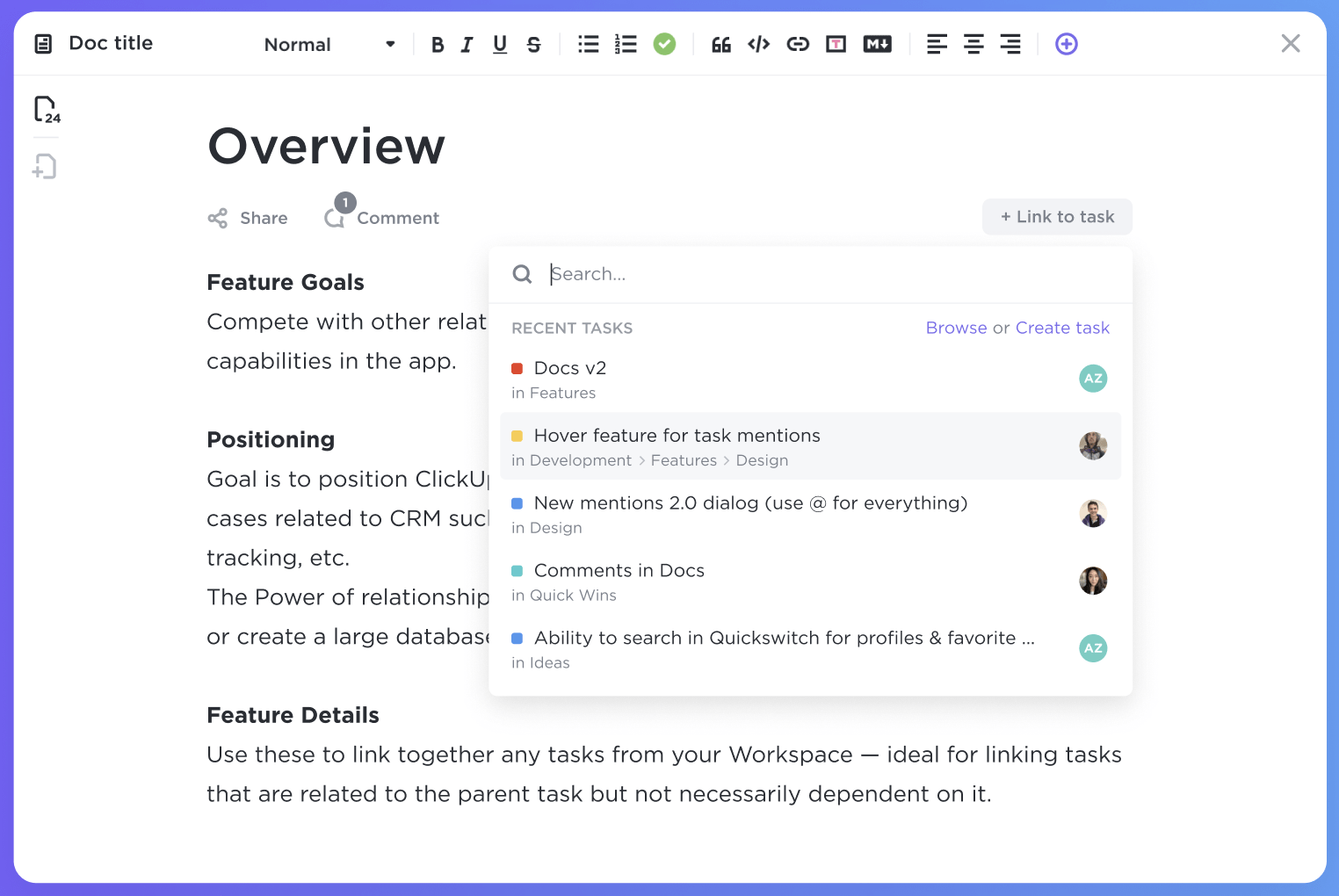Open the Normal text style dropdown
Image resolution: width=1339 pixels, height=896 pixels.
pyautogui.click(x=329, y=45)
